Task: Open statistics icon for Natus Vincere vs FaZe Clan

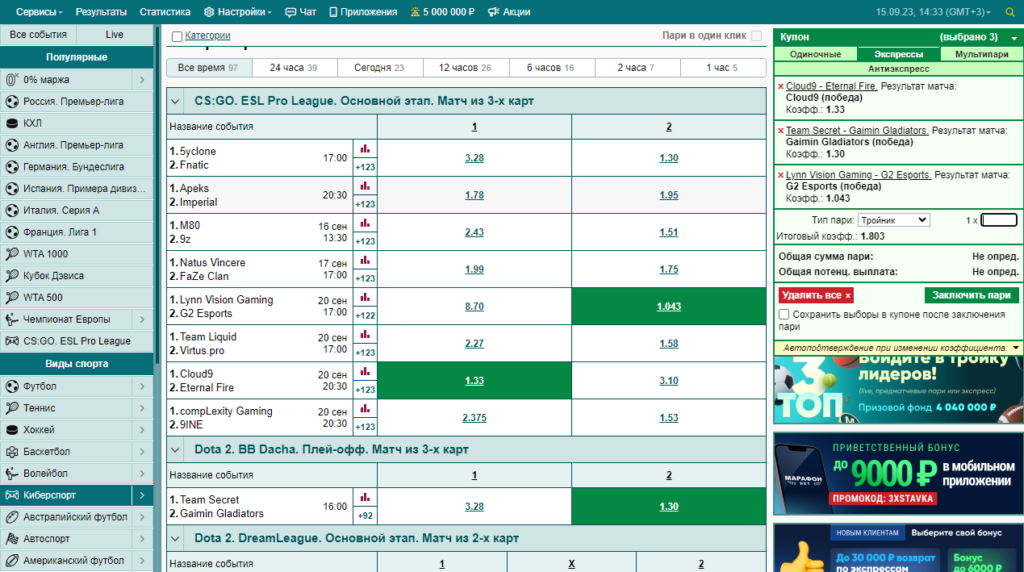Action: (x=365, y=261)
